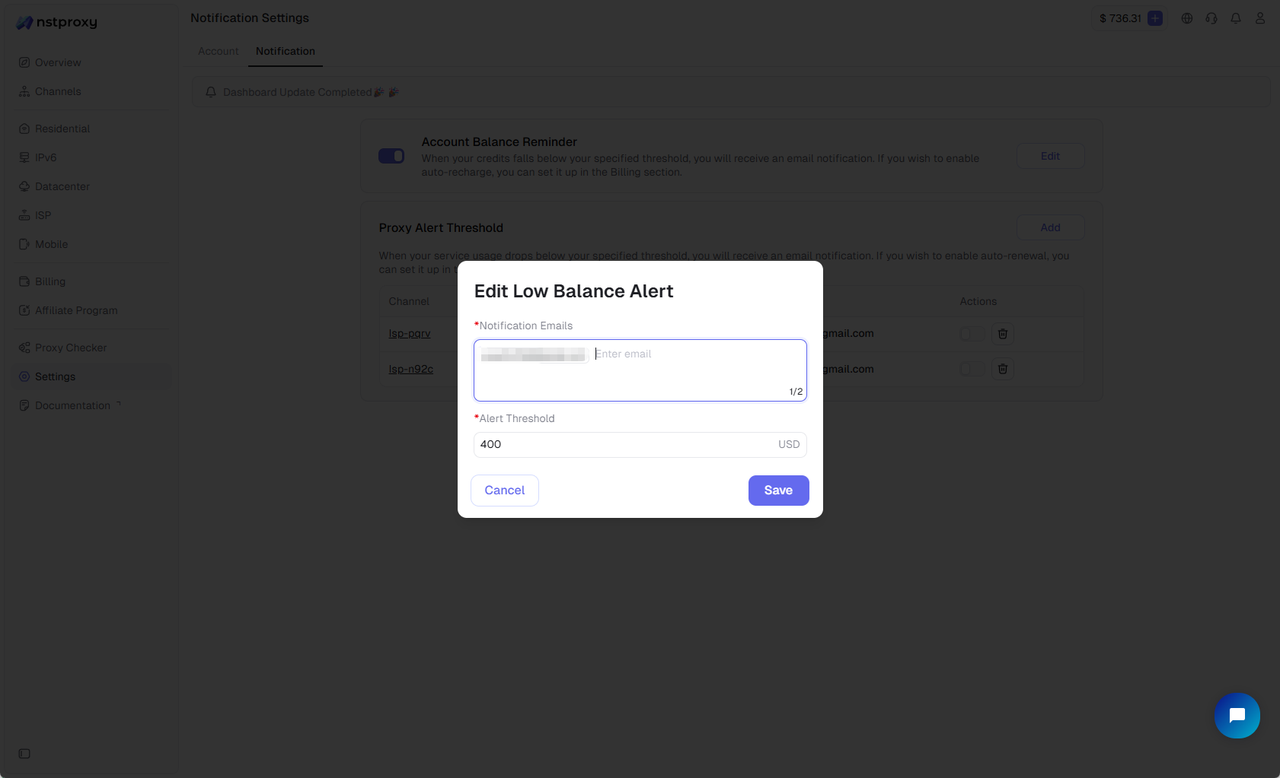Toggle Account Balance Reminder switch
Viewport: 1280px width, 778px height.
(x=391, y=156)
